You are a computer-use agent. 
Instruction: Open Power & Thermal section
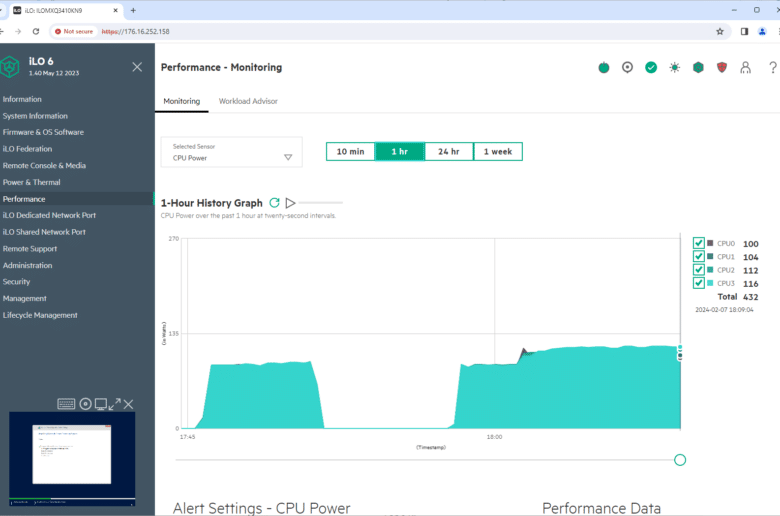(32, 182)
